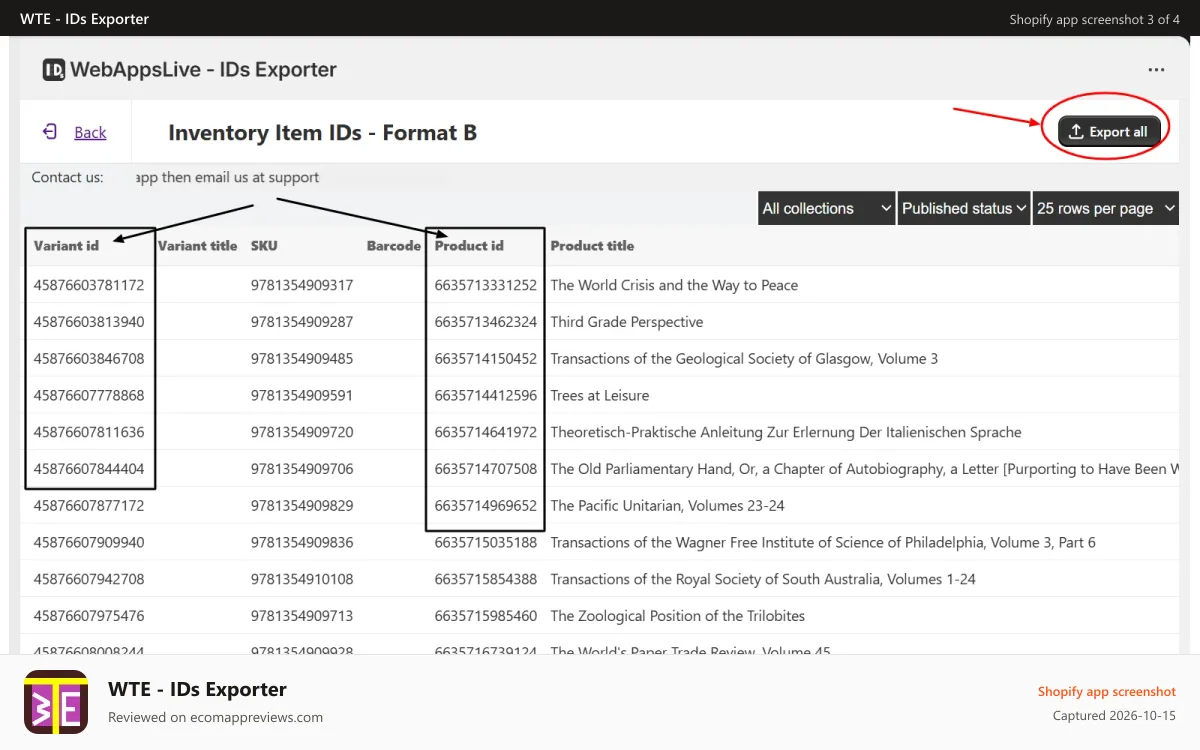Click the back arrow icon beside Back
Image resolution: width=1200 pixels, height=750 pixels.
50,132
